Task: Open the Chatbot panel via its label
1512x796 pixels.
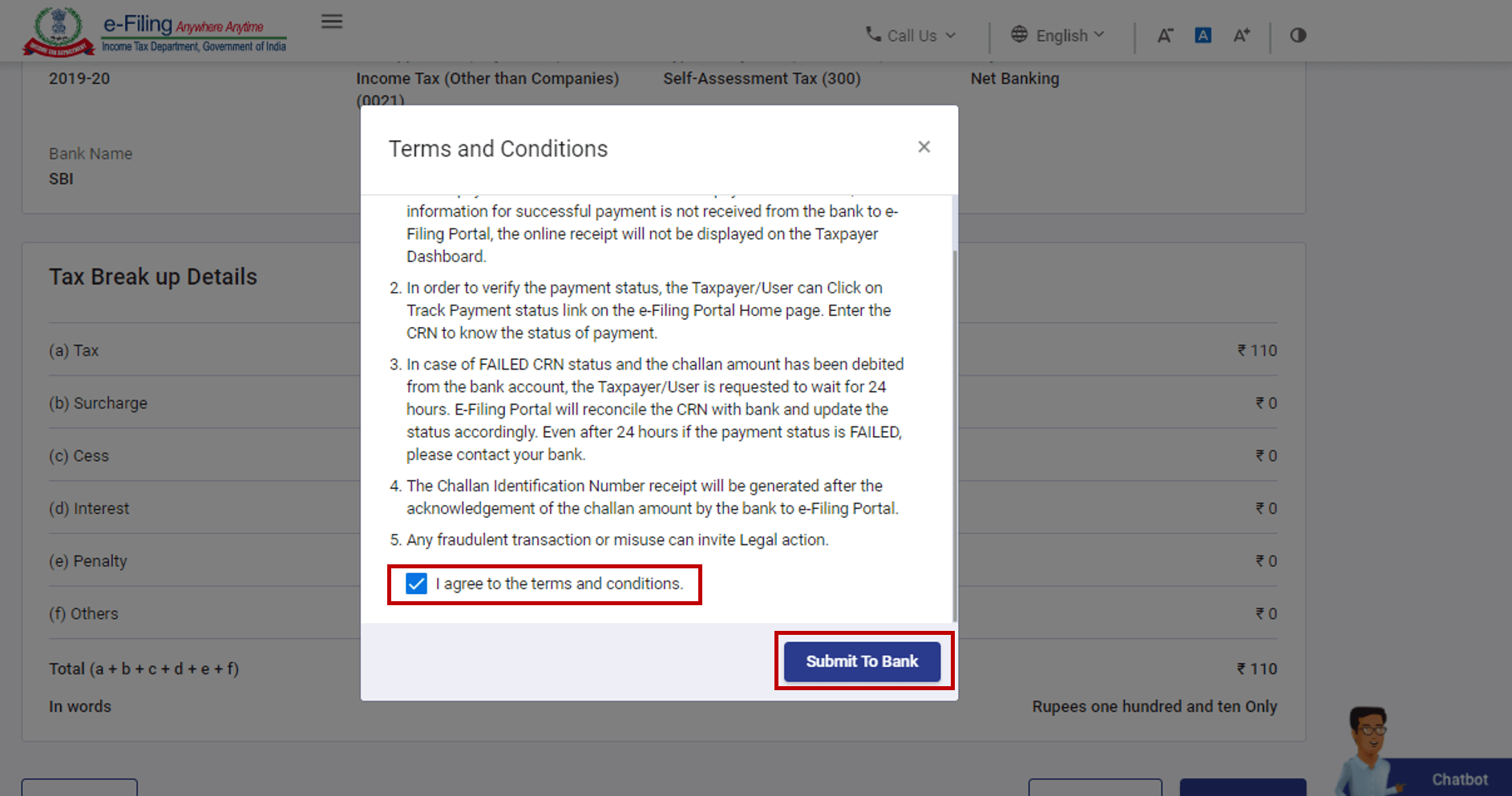Action: point(1459,778)
